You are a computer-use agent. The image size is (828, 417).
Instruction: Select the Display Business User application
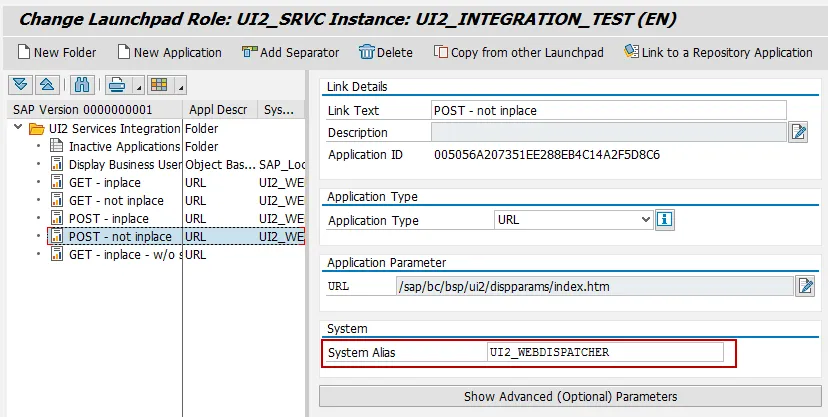point(125,164)
